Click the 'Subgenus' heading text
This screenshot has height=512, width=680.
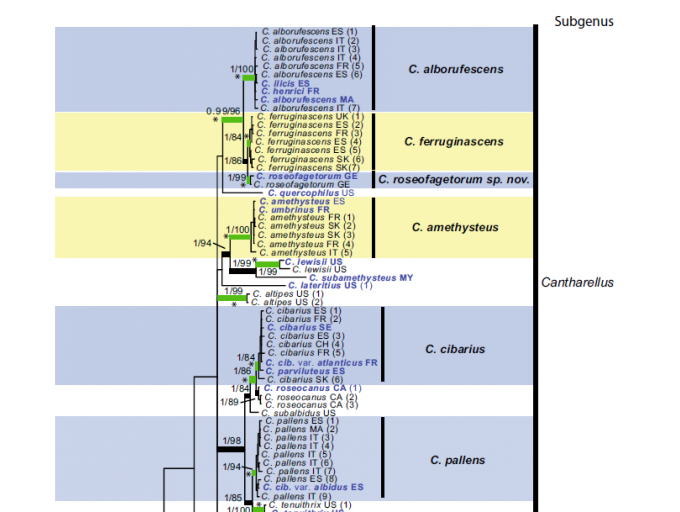click(x=584, y=21)
